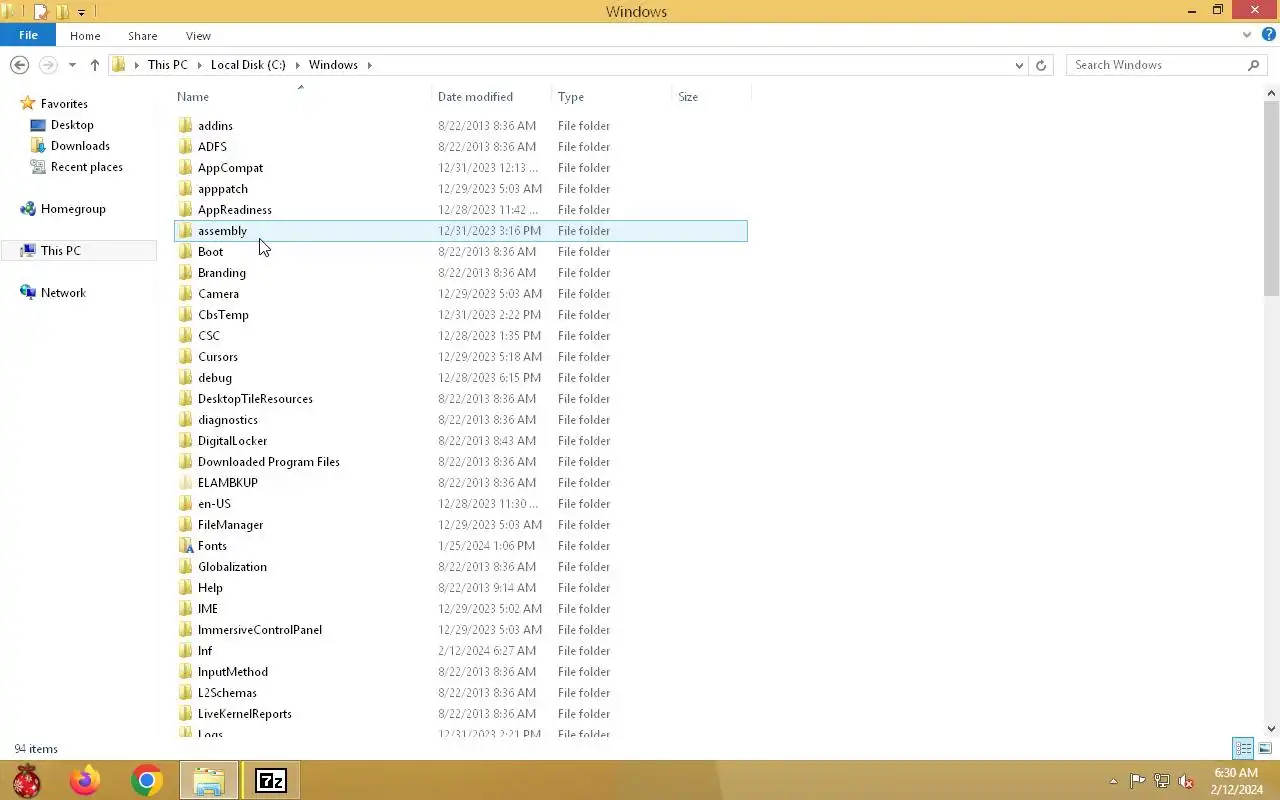Click the Fonts folder icon
The image size is (1280, 800).
(x=185, y=545)
